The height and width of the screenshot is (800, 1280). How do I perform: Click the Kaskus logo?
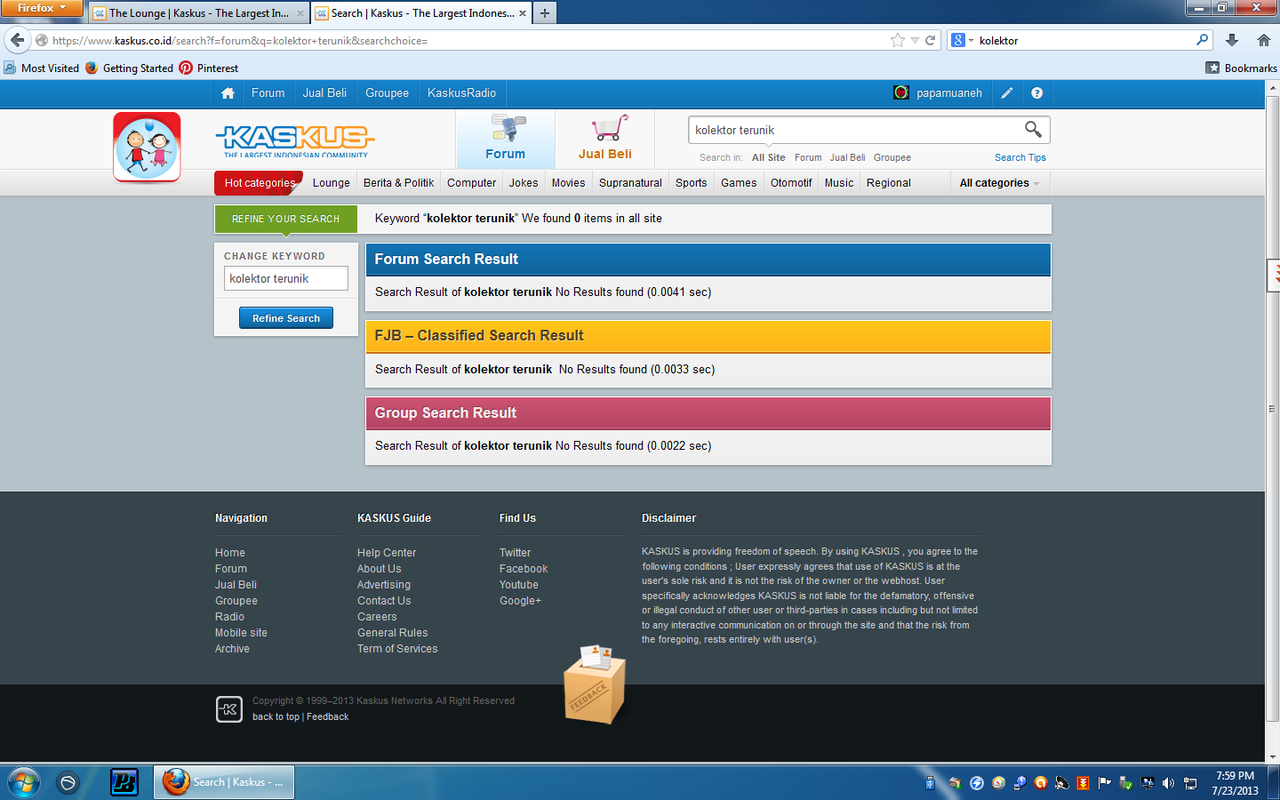tap(295, 140)
